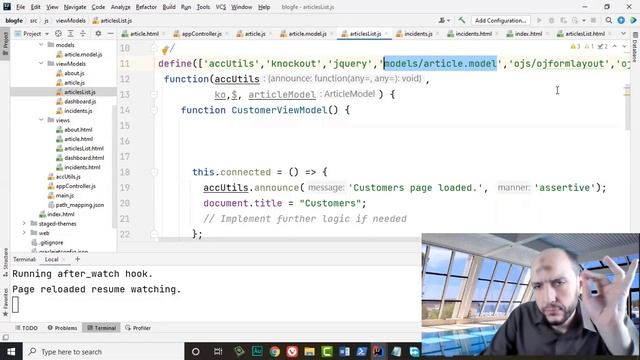
Task: Open File Explorer from the taskbar
Action: click(x=309, y=351)
